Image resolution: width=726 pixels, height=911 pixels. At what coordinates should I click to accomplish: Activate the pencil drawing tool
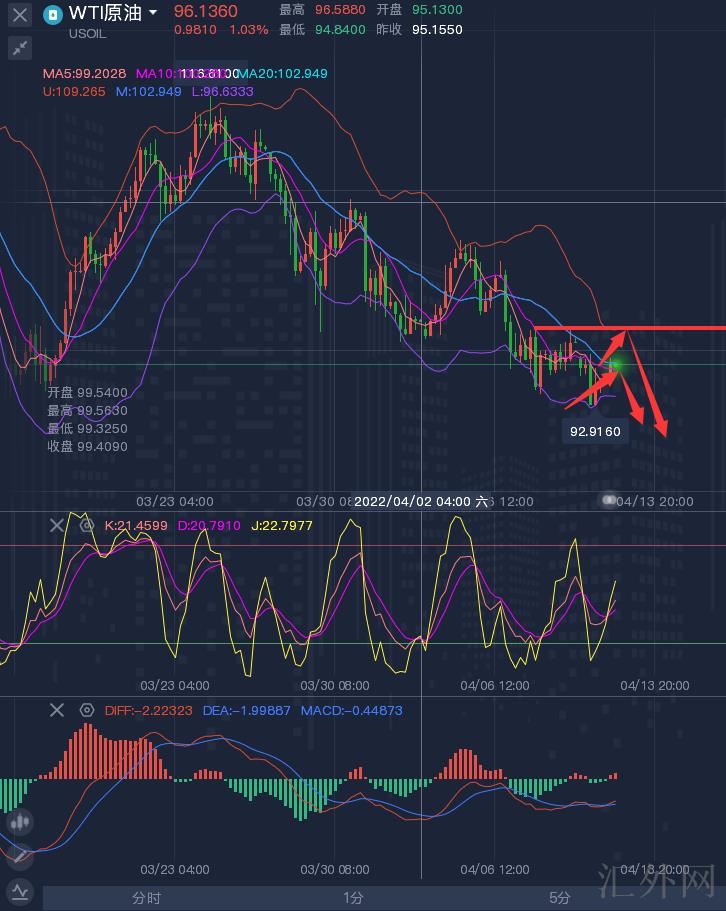[x=20, y=856]
